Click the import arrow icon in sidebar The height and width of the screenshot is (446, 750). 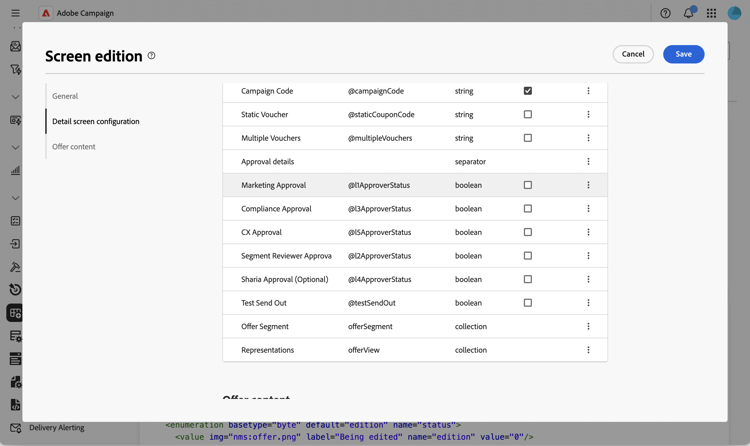coord(15,244)
